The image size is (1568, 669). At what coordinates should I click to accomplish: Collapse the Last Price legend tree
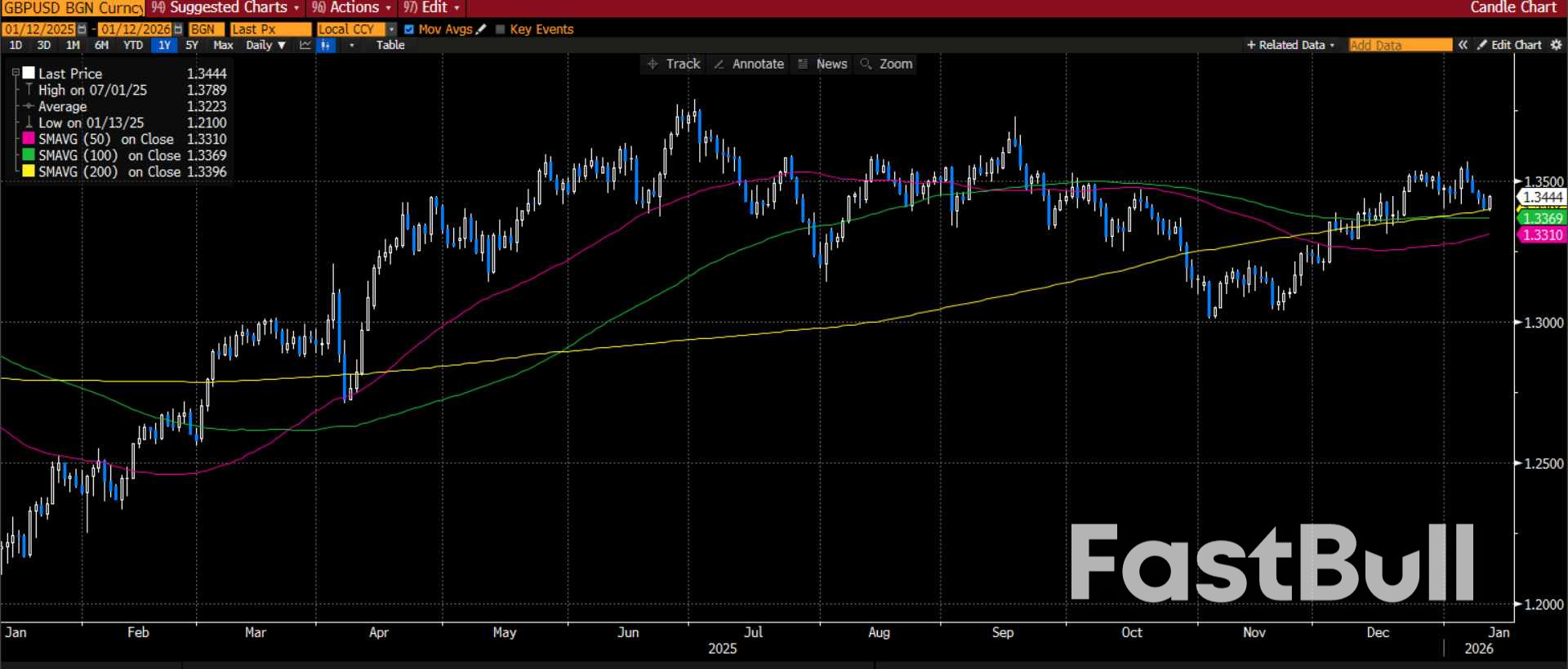pyautogui.click(x=16, y=73)
